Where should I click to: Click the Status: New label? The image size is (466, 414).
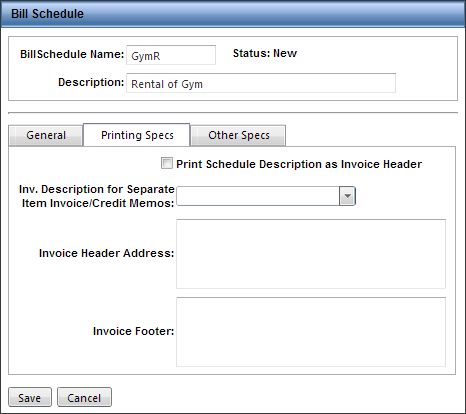(265, 53)
